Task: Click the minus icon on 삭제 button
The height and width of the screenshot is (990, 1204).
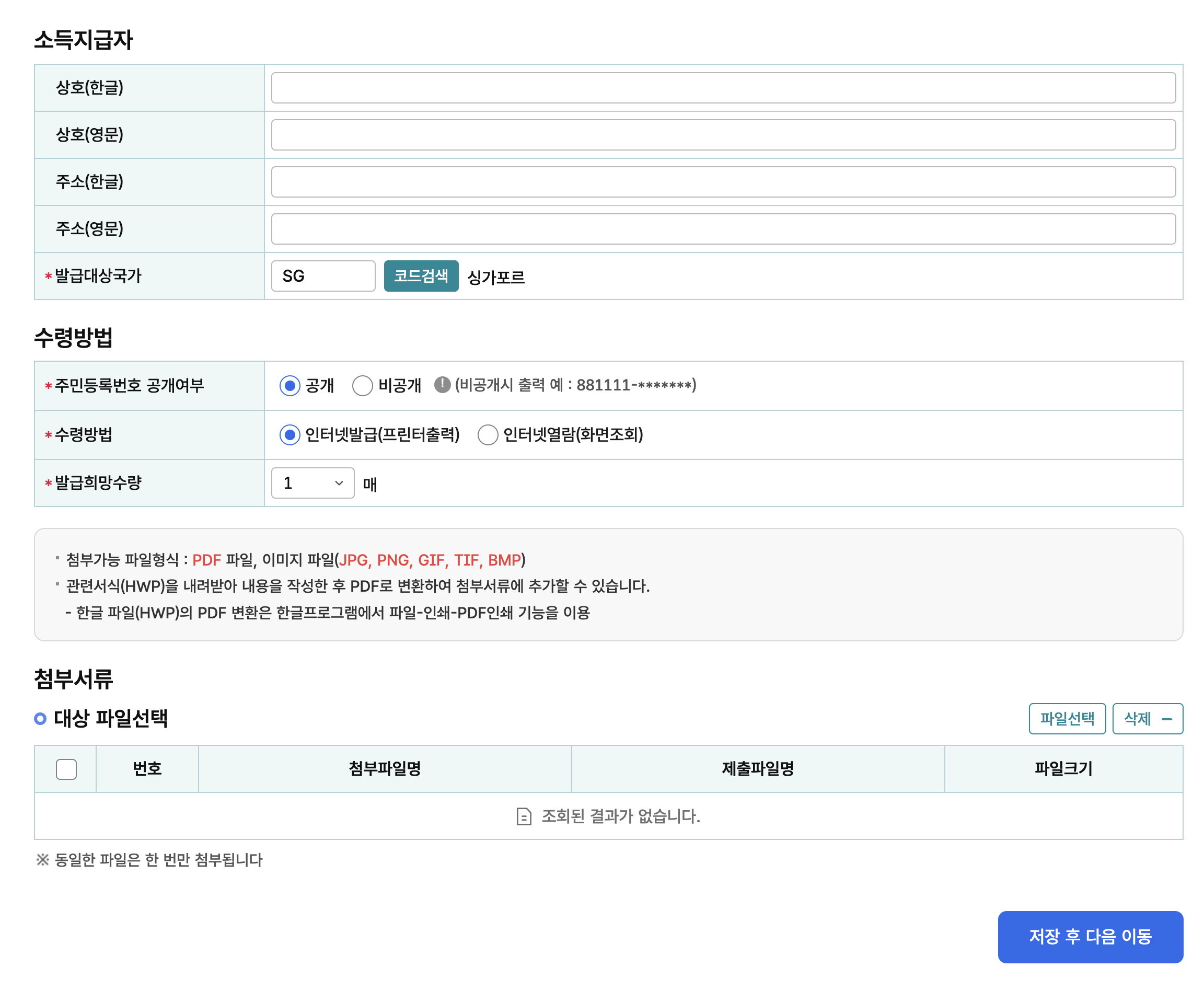Action: point(1166,719)
